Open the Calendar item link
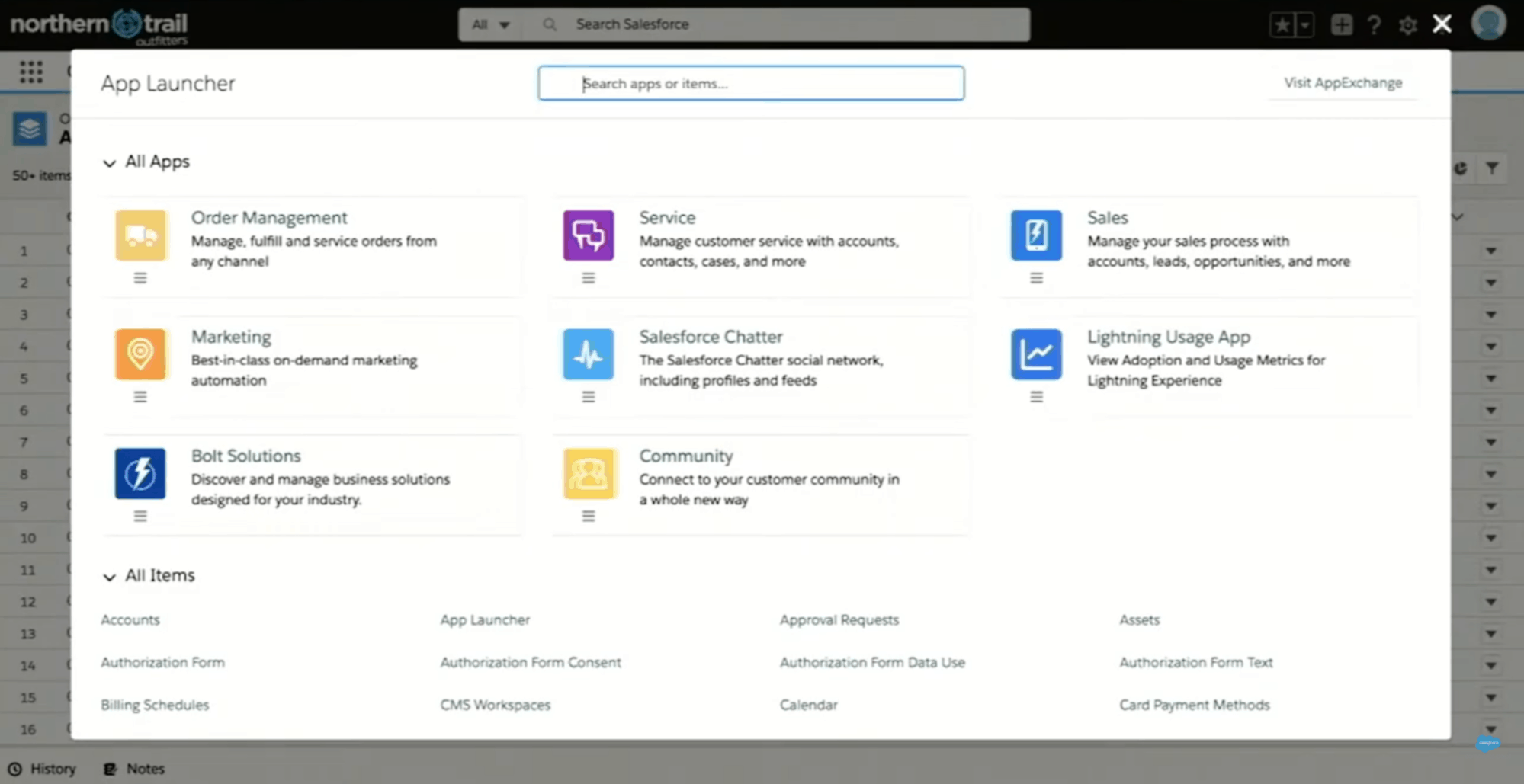This screenshot has width=1524, height=784. 808,705
